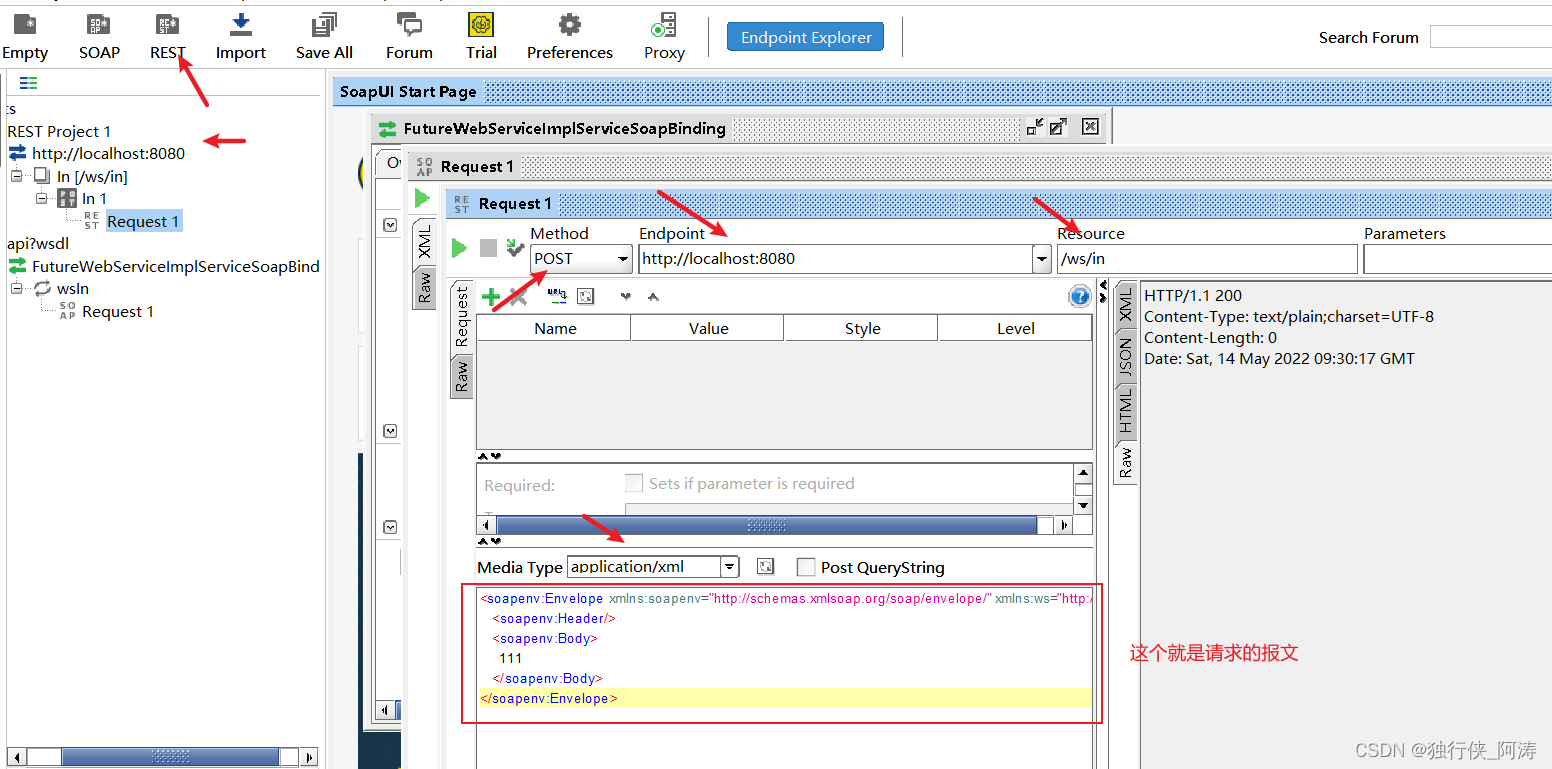
Task: Check the Sets if parameter is required box
Action: (x=635, y=483)
